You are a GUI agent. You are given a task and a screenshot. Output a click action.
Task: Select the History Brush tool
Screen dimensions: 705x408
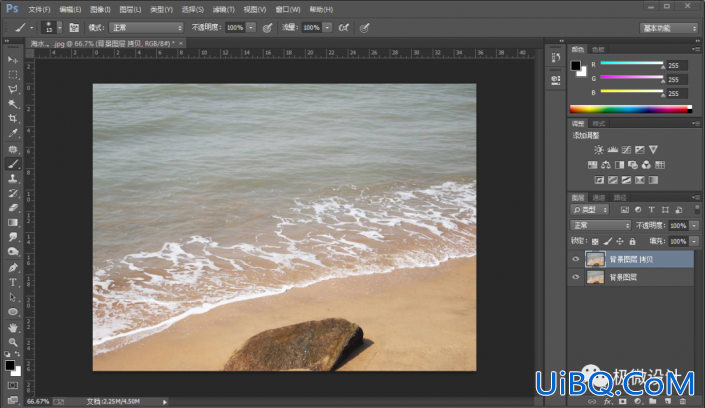(x=13, y=193)
